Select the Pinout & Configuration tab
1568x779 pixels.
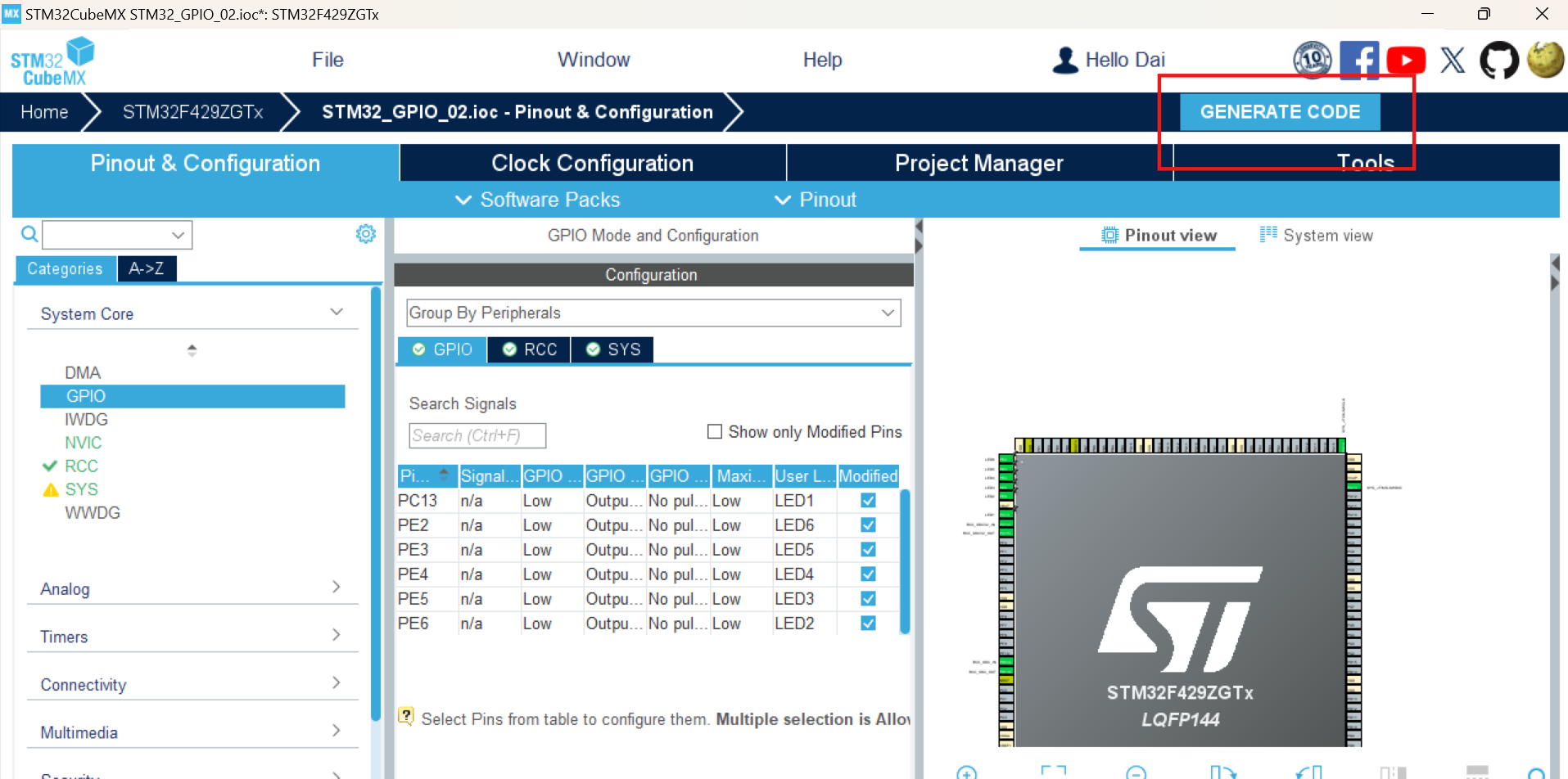click(206, 163)
